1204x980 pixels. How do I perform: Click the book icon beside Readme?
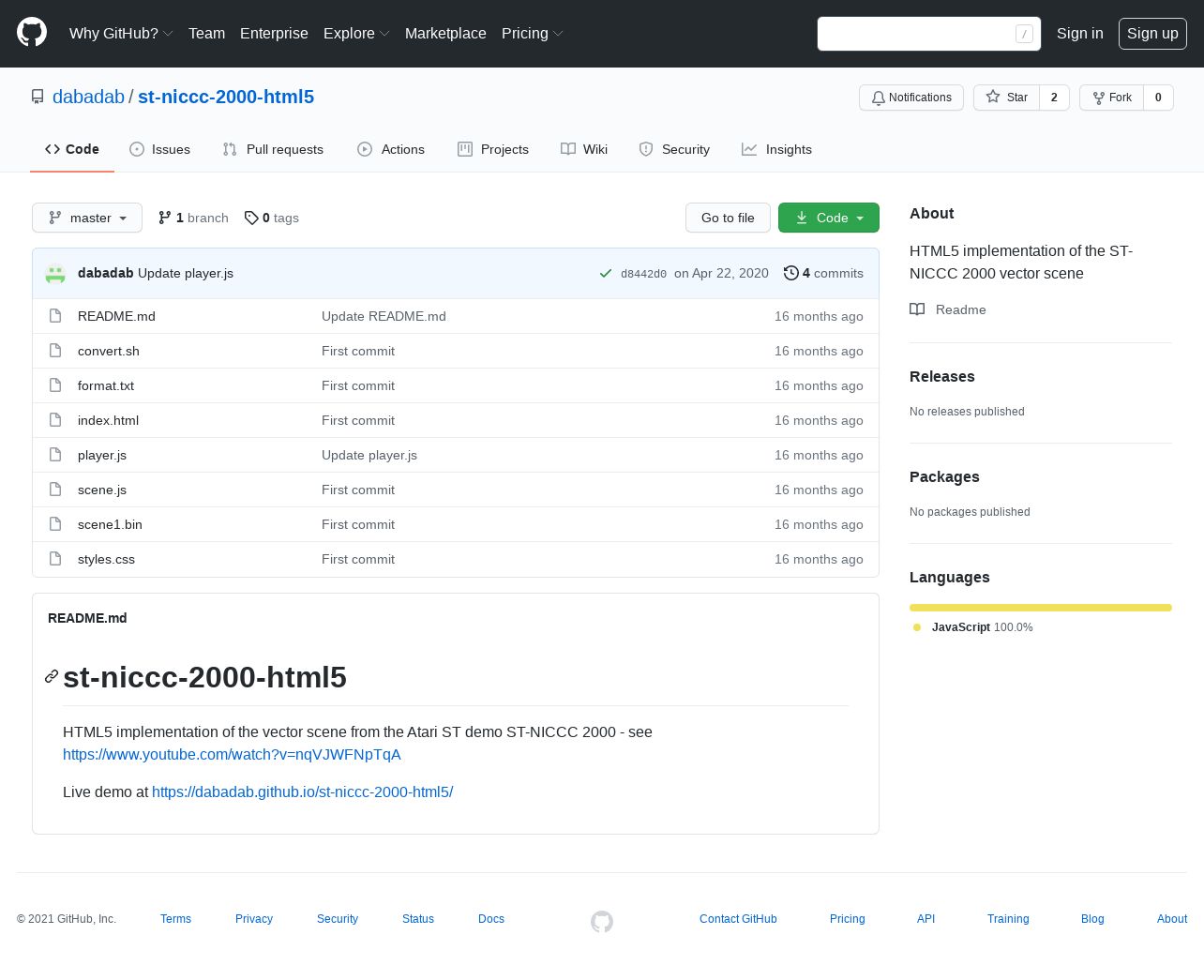point(917,309)
